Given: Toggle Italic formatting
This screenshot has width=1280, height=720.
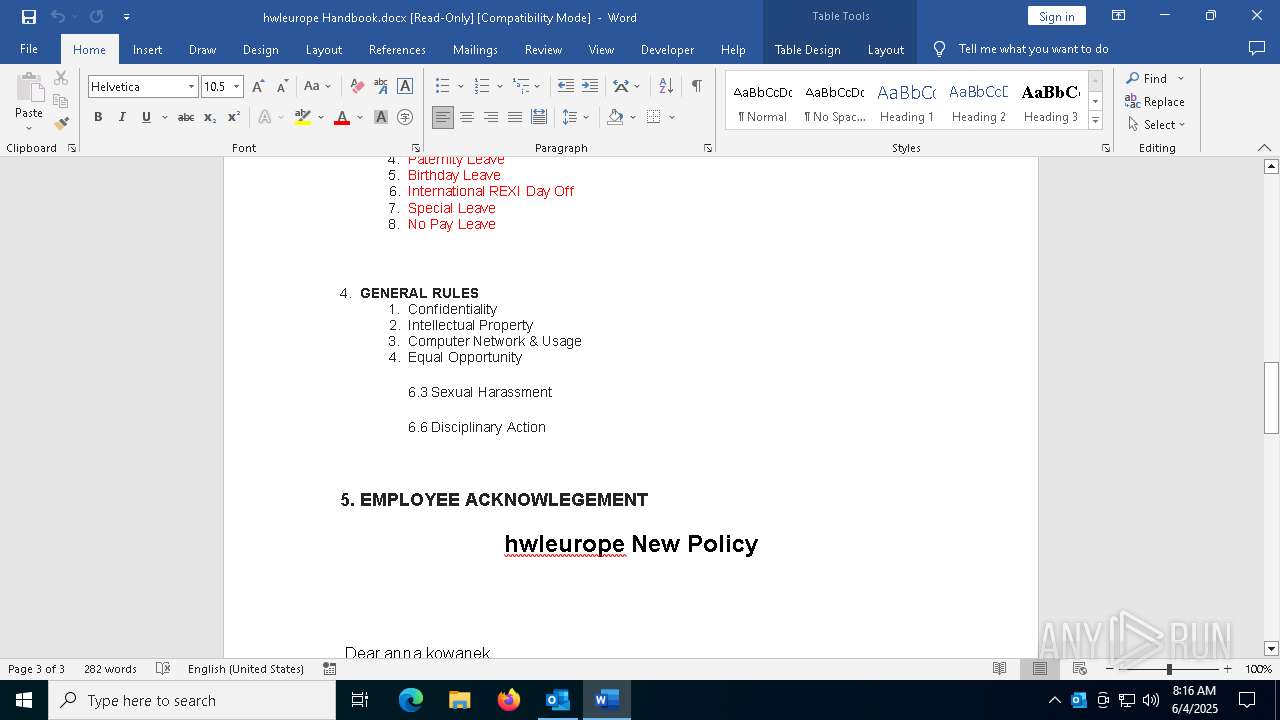Looking at the screenshot, I should click(122, 117).
